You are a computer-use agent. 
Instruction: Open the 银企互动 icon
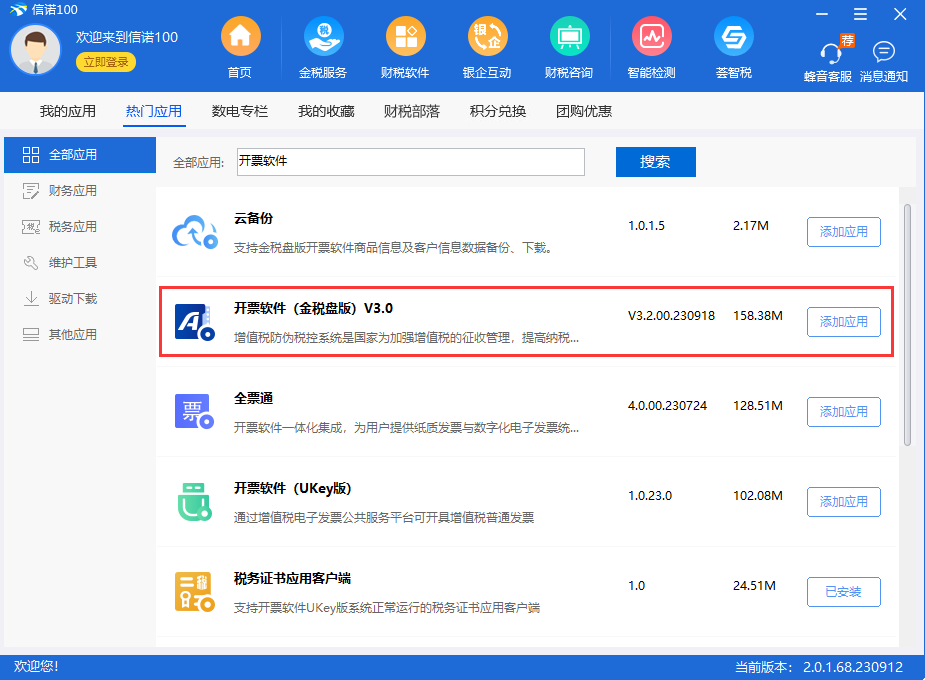pos(487,37)
